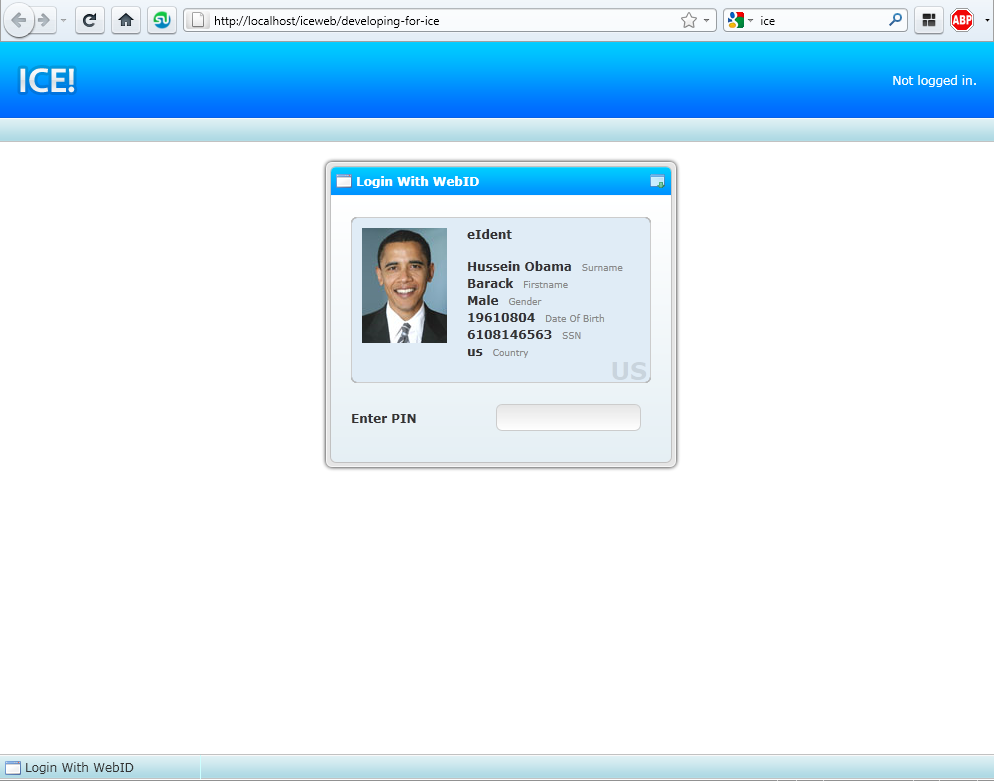Expand the address bar URL dropdown
The width and height of the screenshot is (994, 781).
pos(706,20)
